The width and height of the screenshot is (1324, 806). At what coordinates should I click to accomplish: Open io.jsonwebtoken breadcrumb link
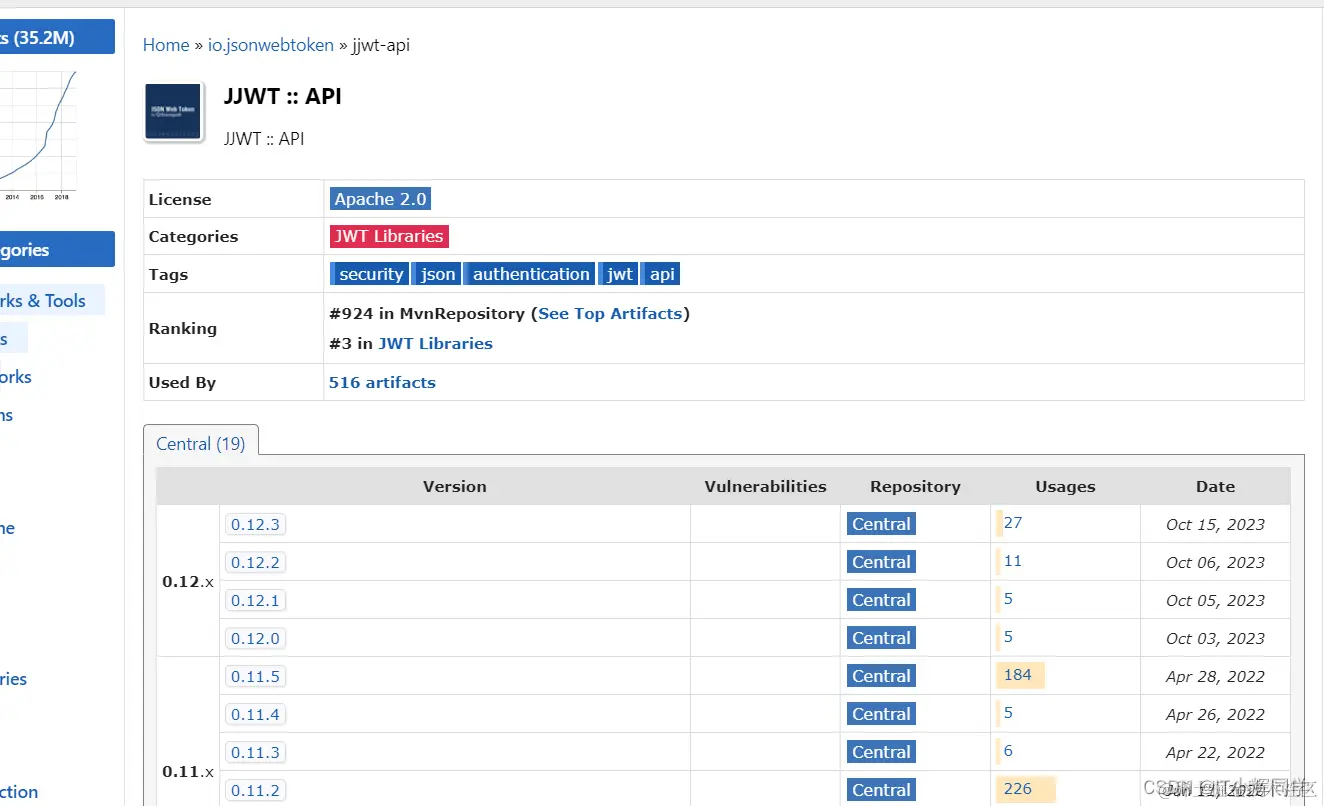(271, 45)
